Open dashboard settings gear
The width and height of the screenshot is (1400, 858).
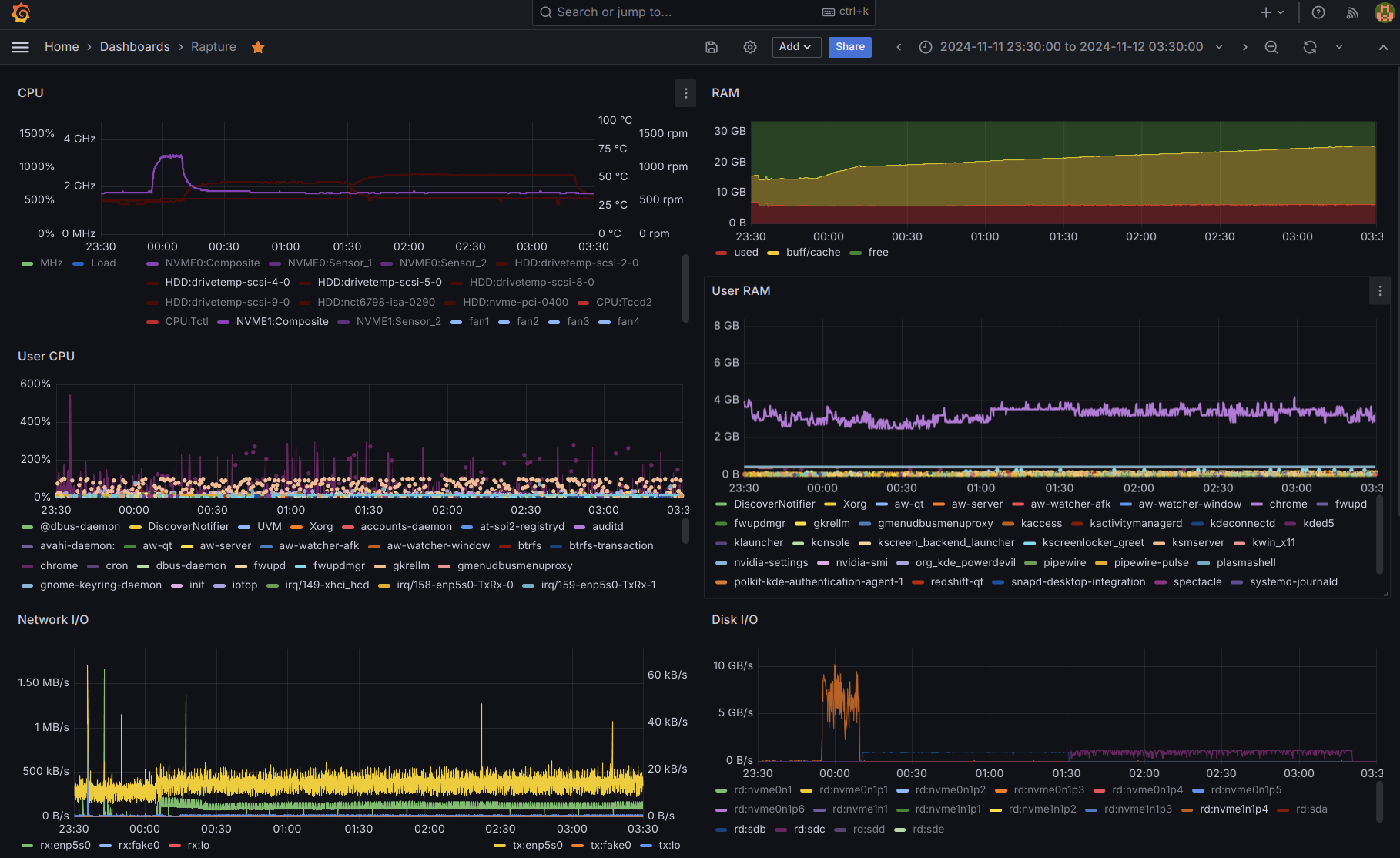click(x=750, y=47)
